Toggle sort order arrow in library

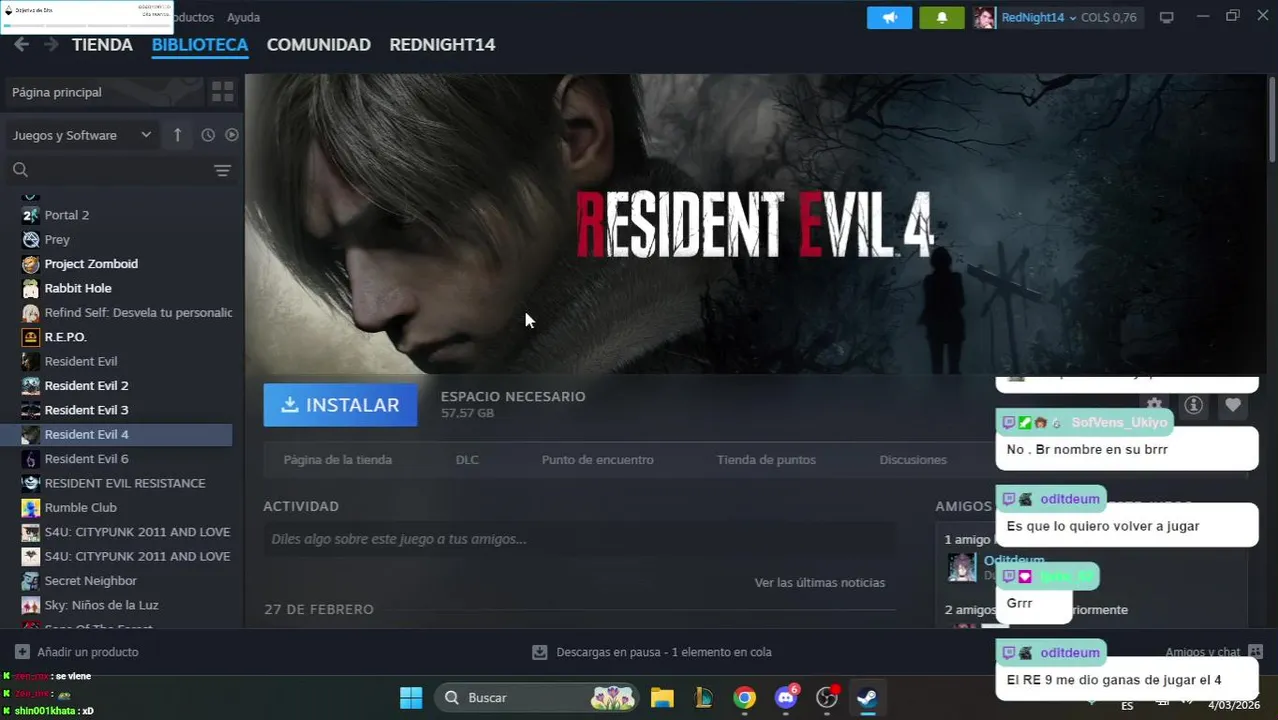177,135
